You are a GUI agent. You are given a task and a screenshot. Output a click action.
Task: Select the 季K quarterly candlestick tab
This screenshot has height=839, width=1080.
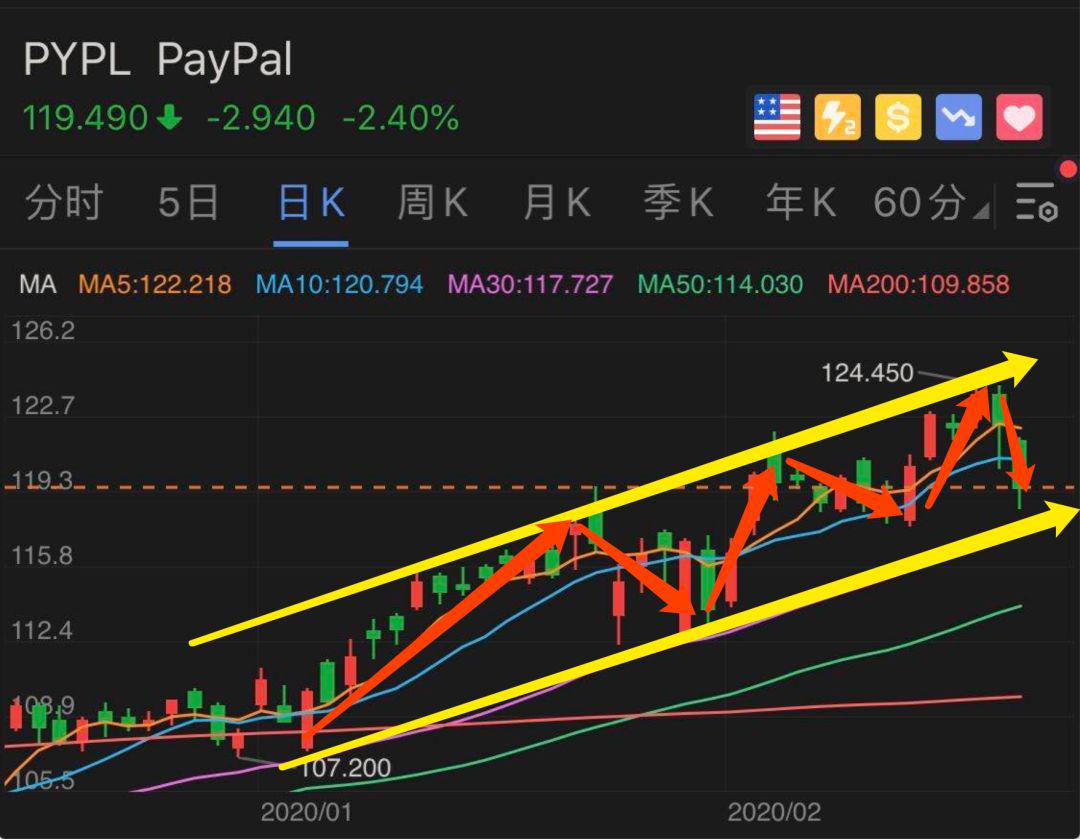tap(678, 203)
